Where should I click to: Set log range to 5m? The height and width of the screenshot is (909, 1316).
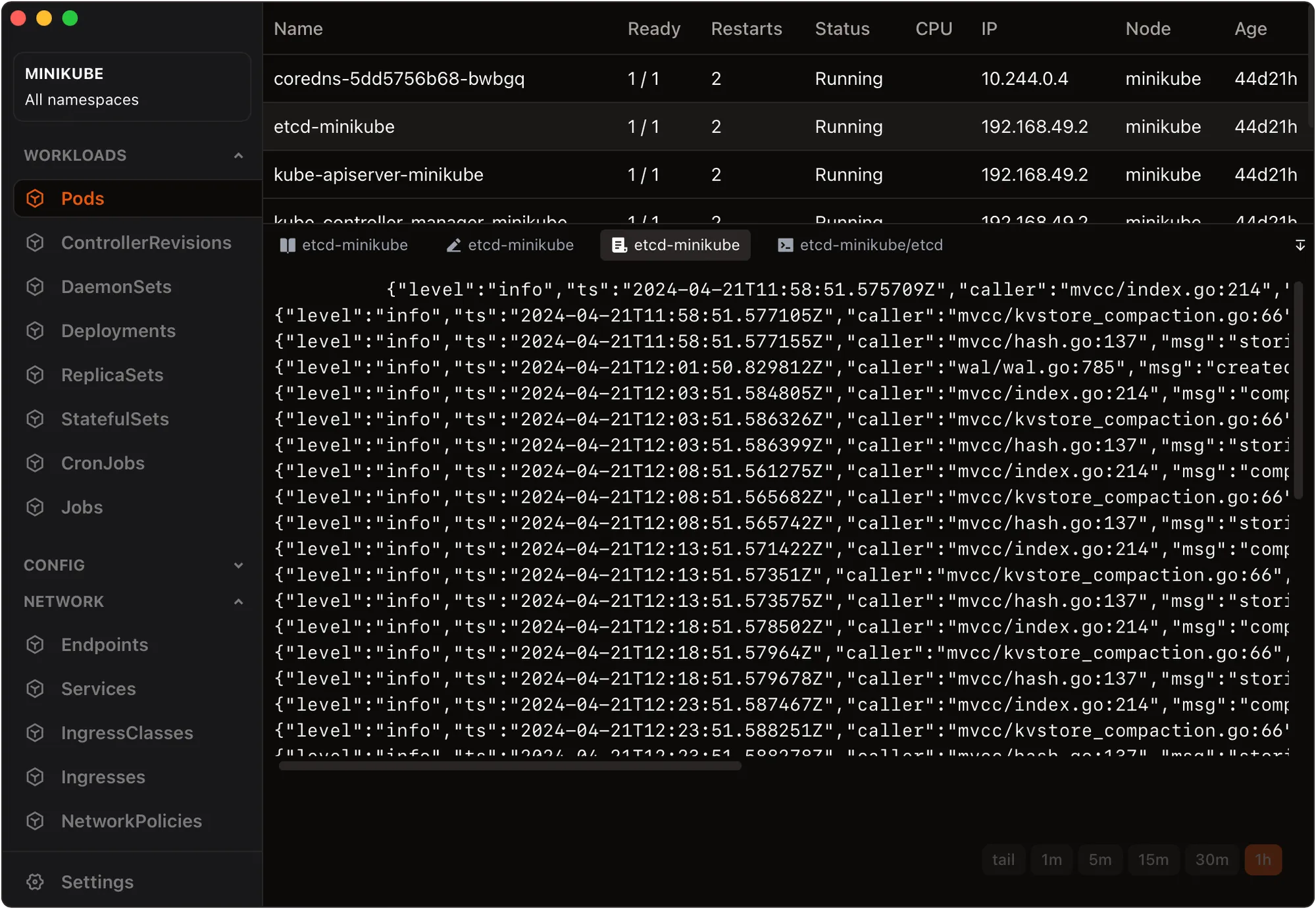pos(1100,860)
